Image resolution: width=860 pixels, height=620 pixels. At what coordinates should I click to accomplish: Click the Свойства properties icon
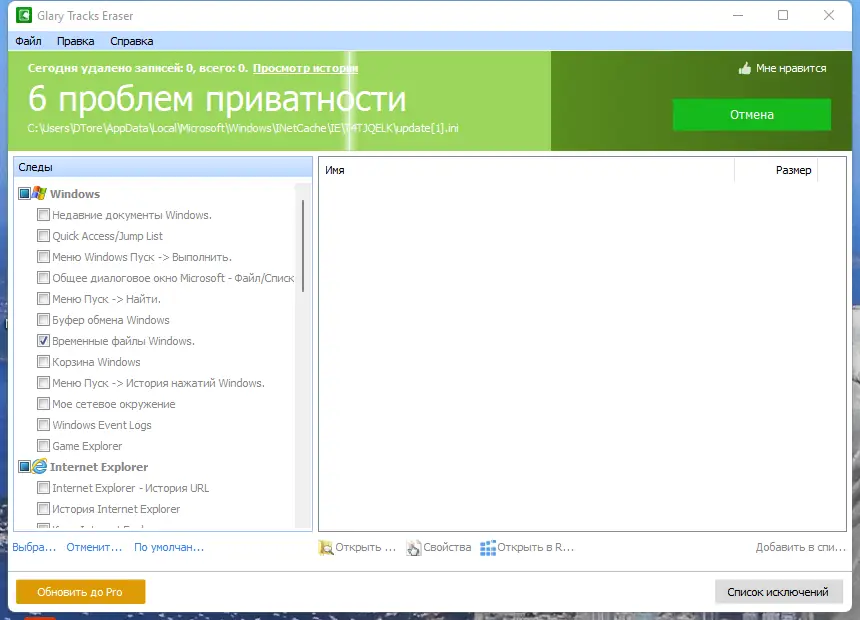[x=414, y=548]
